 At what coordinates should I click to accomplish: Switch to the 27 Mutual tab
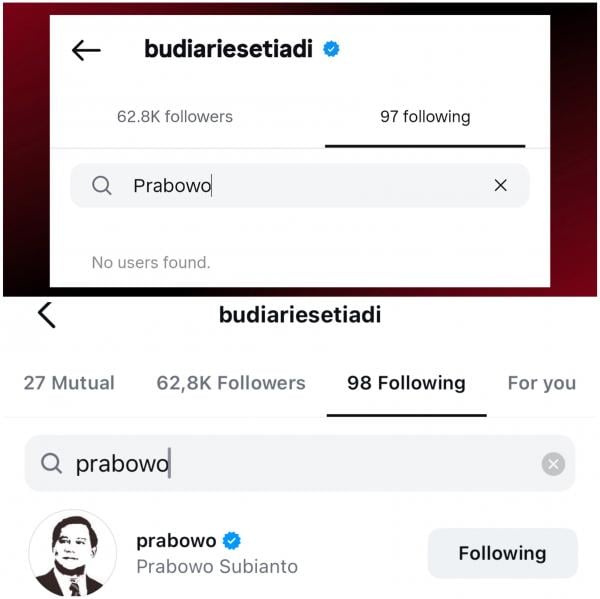pyautogui.click(x=69, y=383)
